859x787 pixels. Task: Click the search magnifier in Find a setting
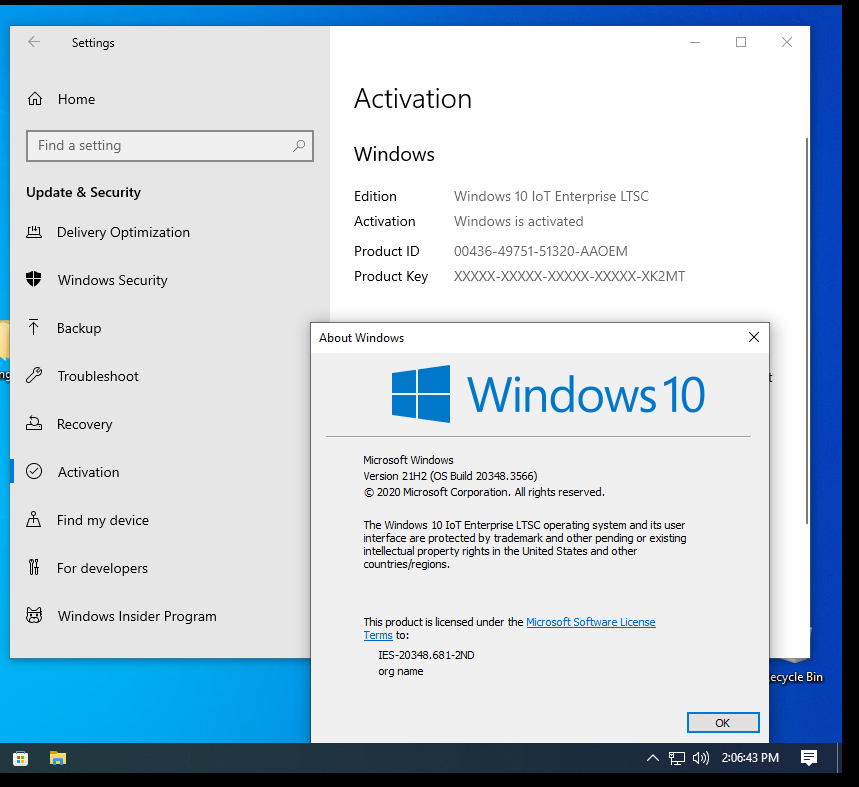(x=299, y=146)
